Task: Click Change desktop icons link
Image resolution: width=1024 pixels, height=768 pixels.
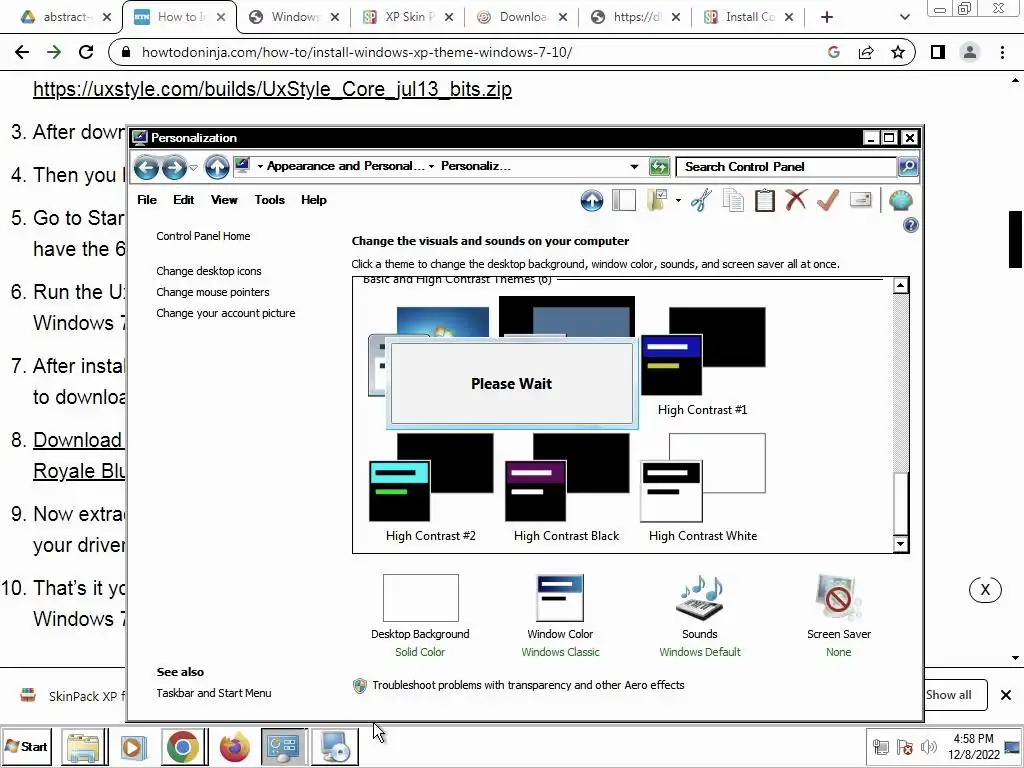Action: click(x=208, y=271)
